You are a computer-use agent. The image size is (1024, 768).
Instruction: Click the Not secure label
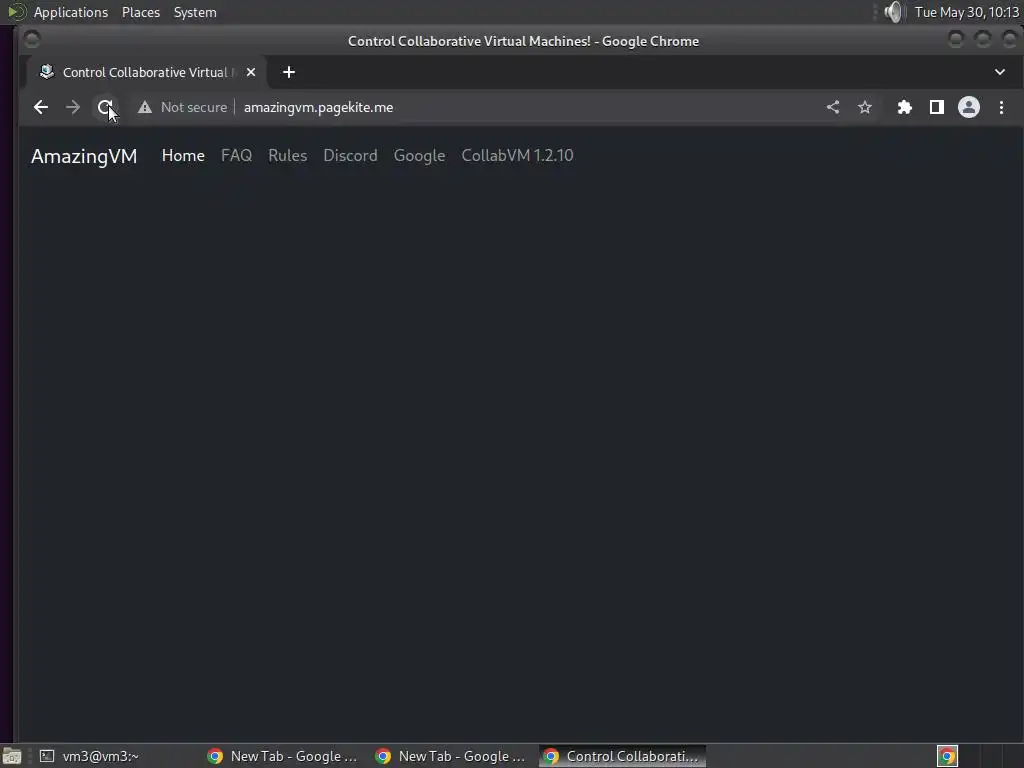[194, 107]
